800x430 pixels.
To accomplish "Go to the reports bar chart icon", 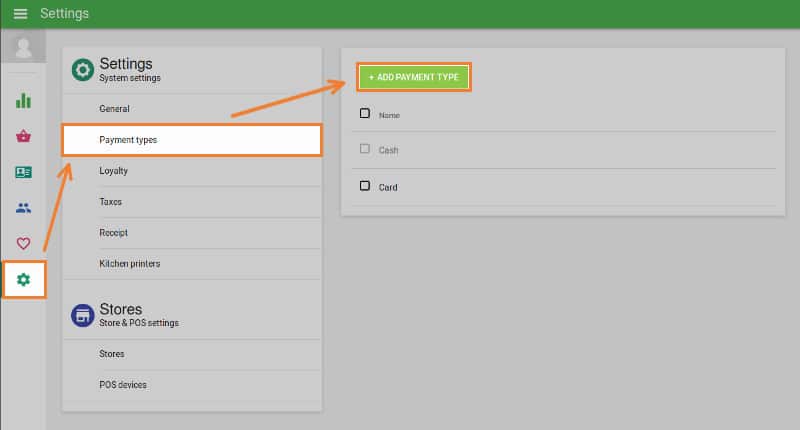I will click(x=23, y=100).
